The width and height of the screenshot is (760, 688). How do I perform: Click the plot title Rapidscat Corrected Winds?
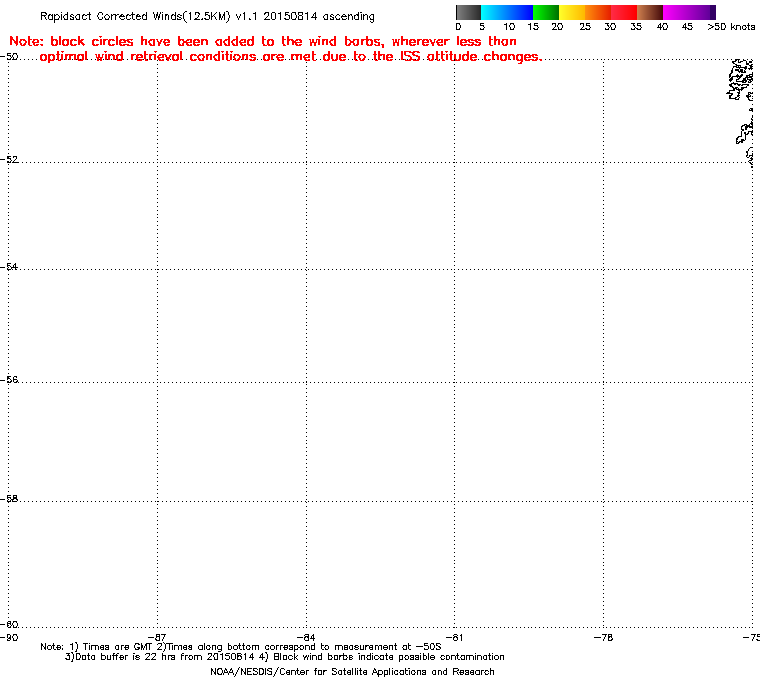tap(207, 16)
